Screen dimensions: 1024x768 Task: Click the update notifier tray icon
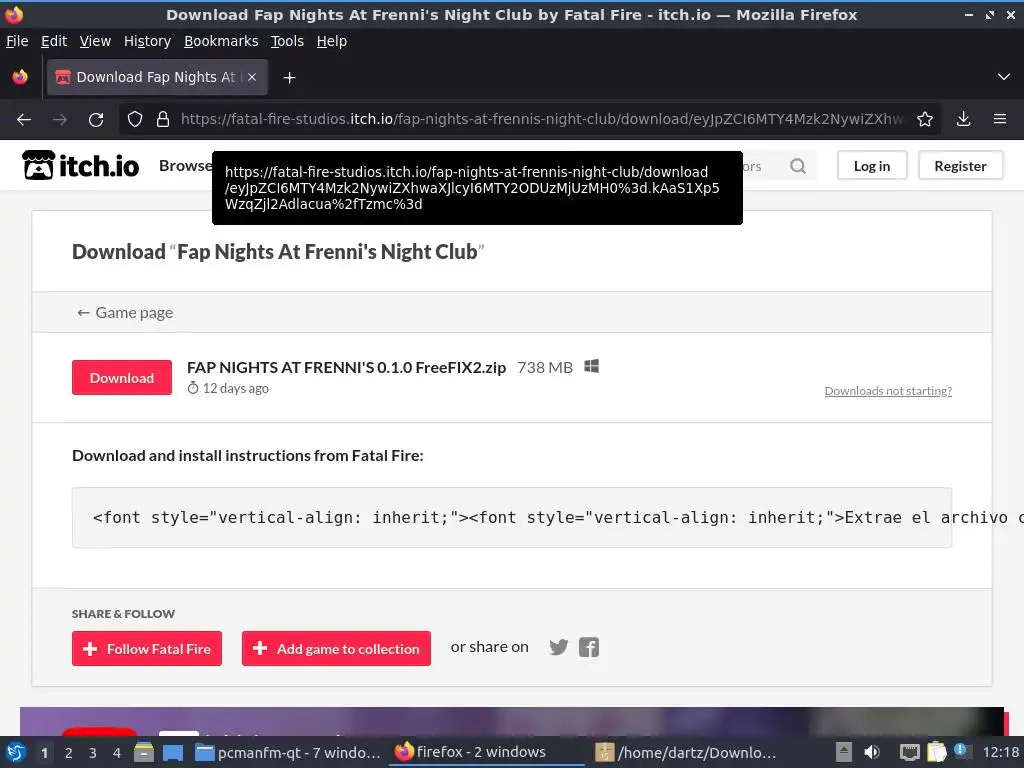coord(960,750)
